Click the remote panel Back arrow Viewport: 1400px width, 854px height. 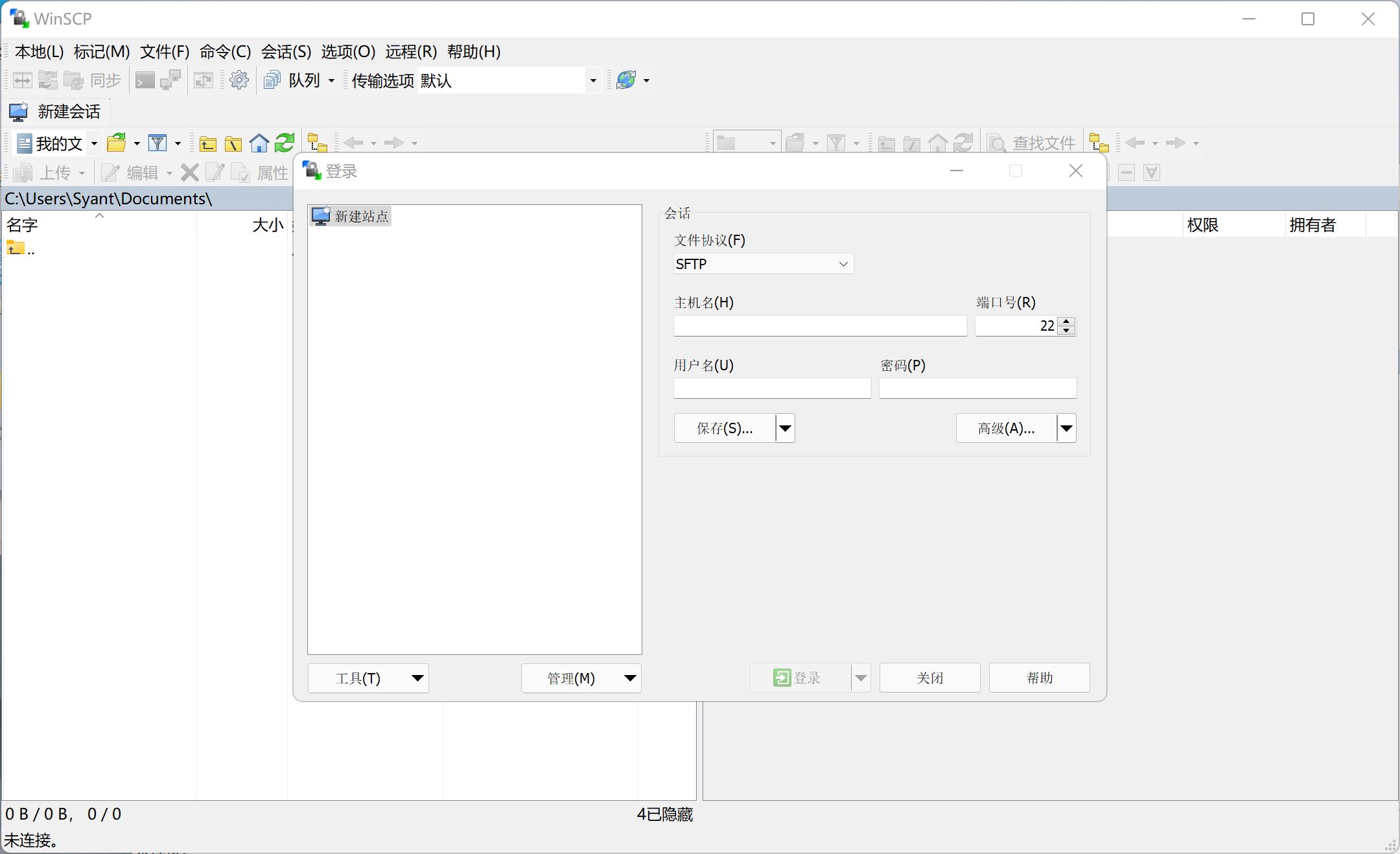[1136, 143]
